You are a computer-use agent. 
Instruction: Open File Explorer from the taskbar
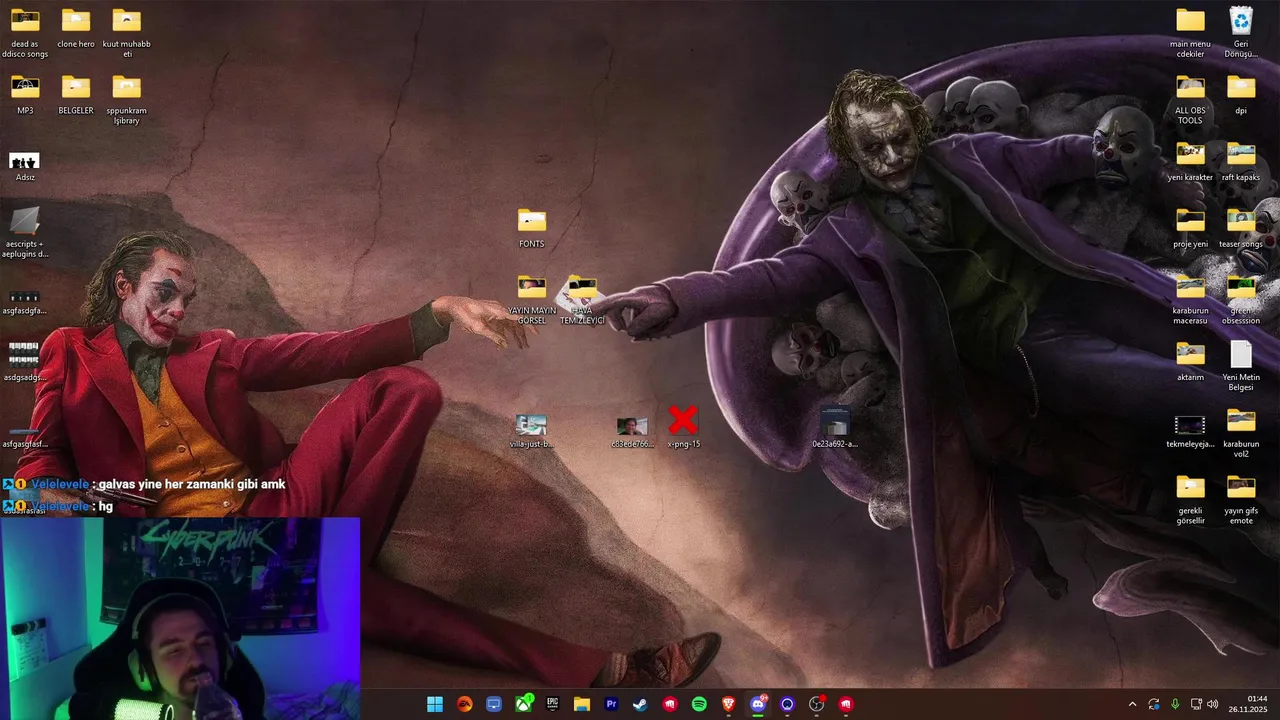pos(581,704)
